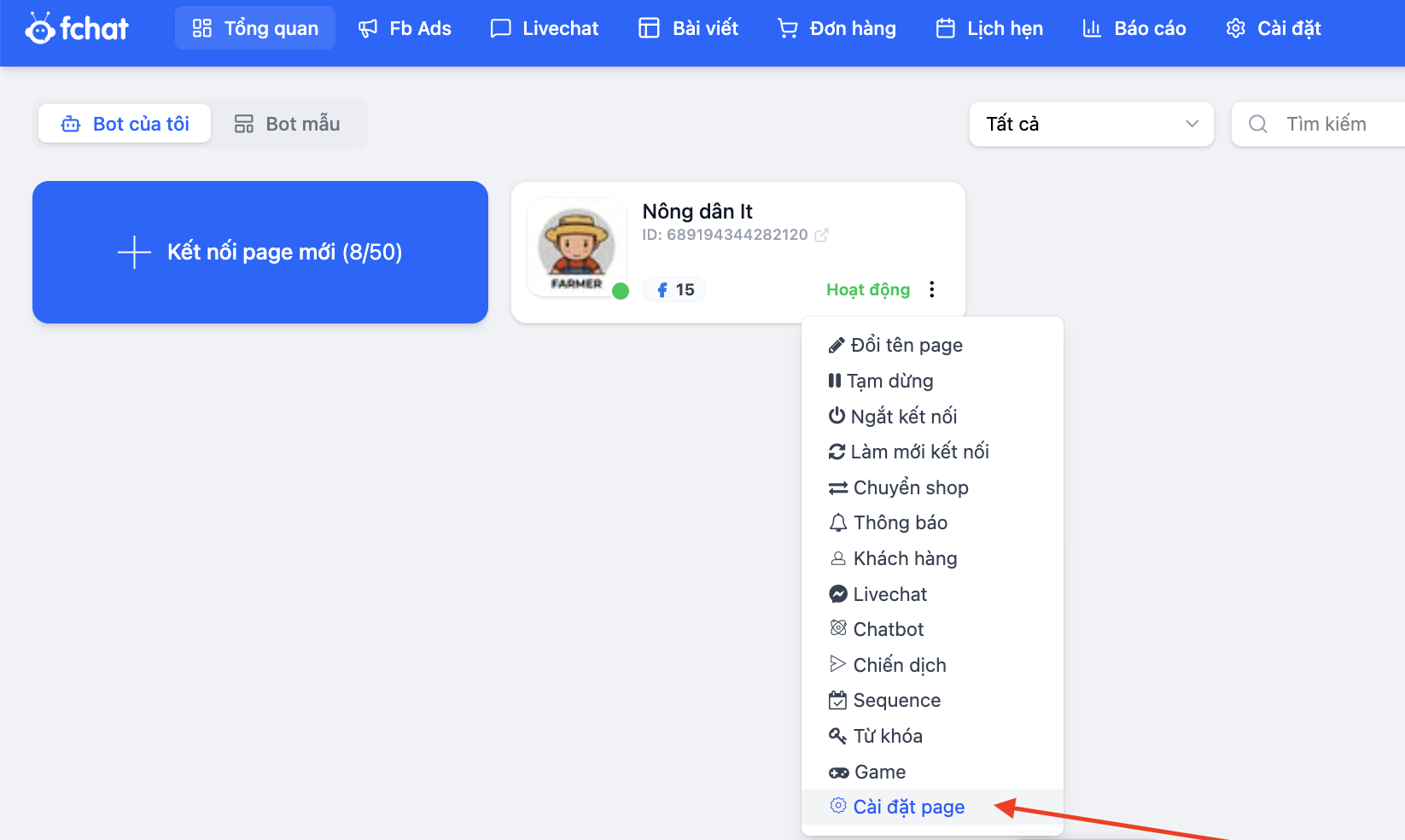
Task: Open external link icon beside page ID
Action: click(x=821, y=236)
